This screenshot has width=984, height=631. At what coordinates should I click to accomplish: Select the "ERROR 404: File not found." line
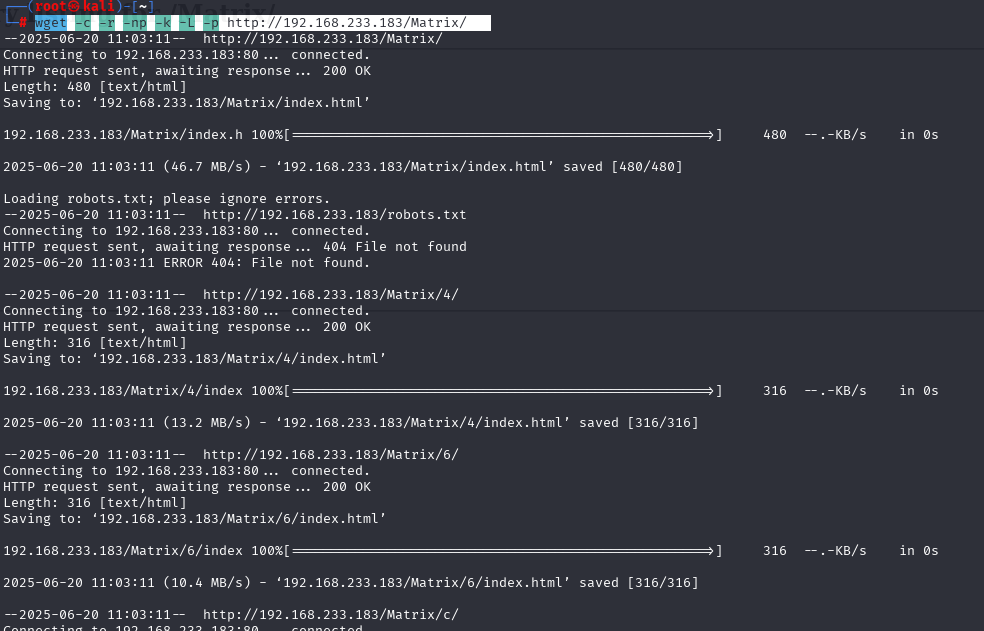267,263
